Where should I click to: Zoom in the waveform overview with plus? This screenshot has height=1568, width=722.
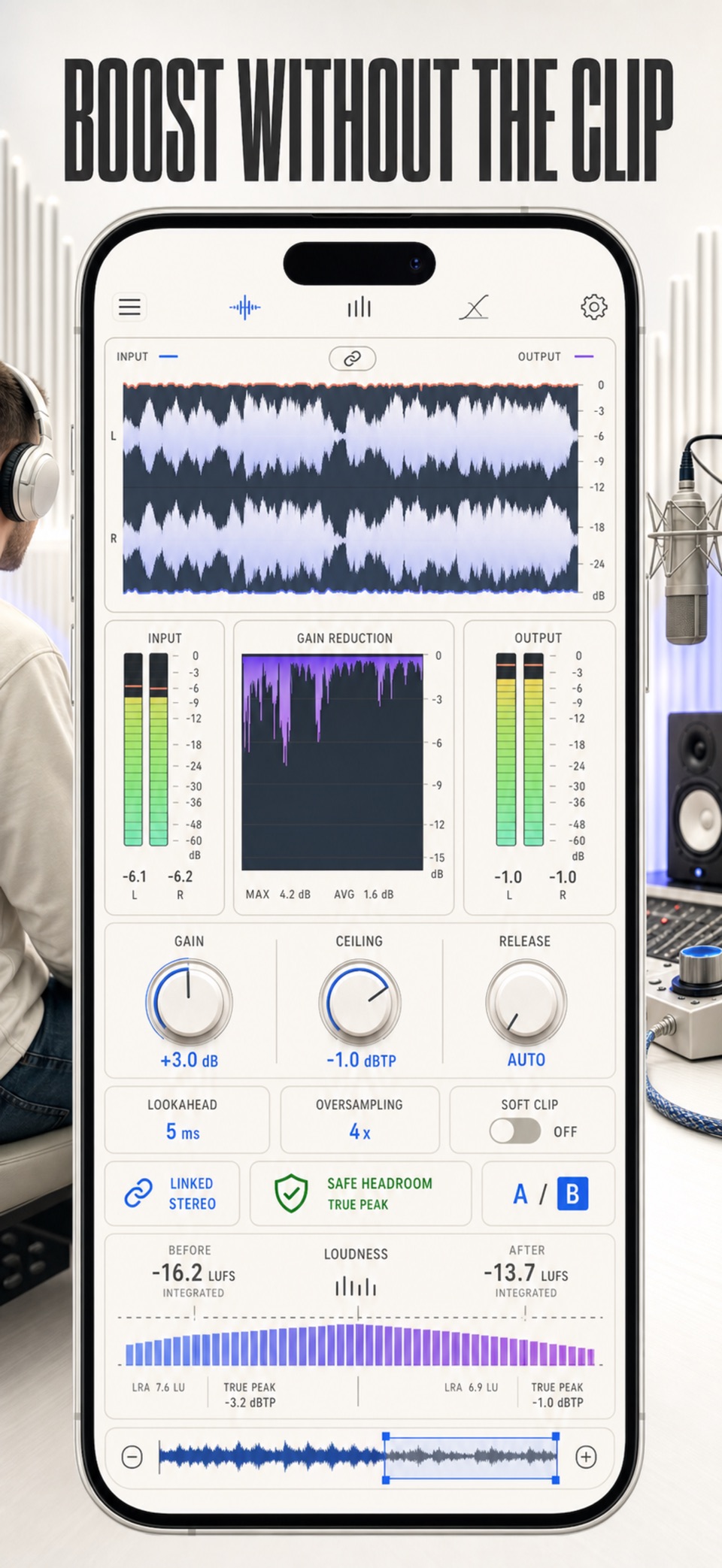pos(586,1458)
